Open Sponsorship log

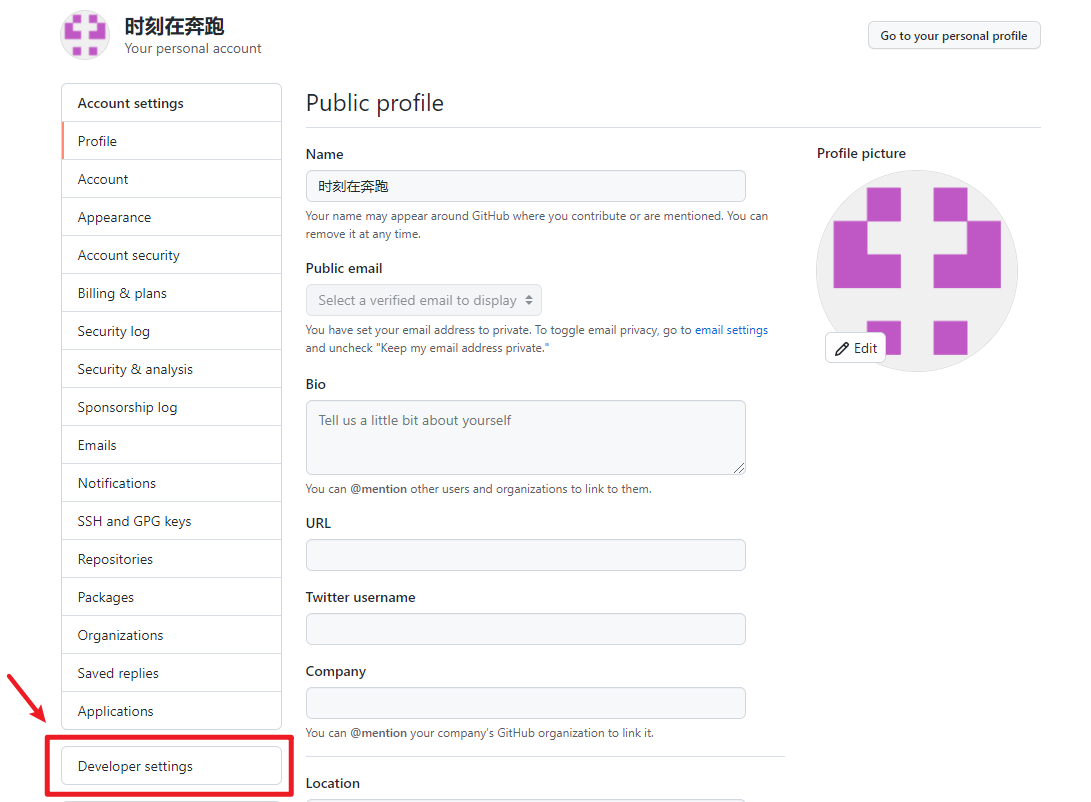(x=171, y=407)
